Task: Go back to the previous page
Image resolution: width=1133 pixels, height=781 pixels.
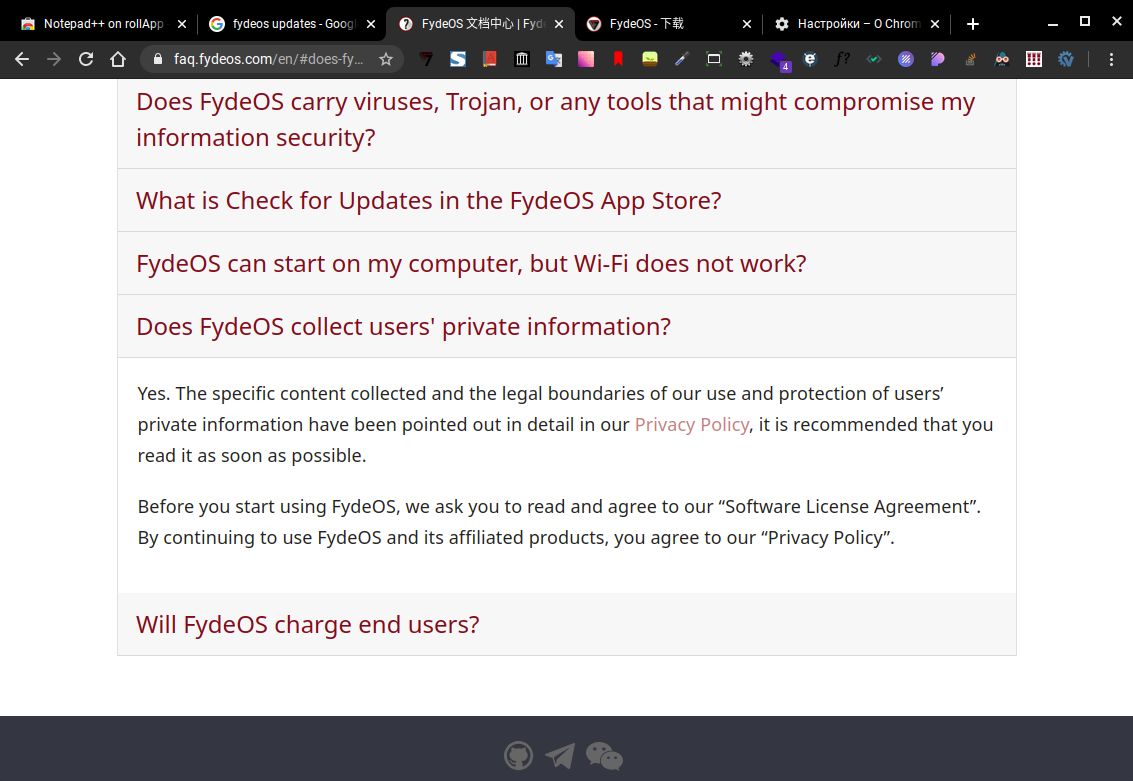Action: pyautogui.click(x=22, y=59)
